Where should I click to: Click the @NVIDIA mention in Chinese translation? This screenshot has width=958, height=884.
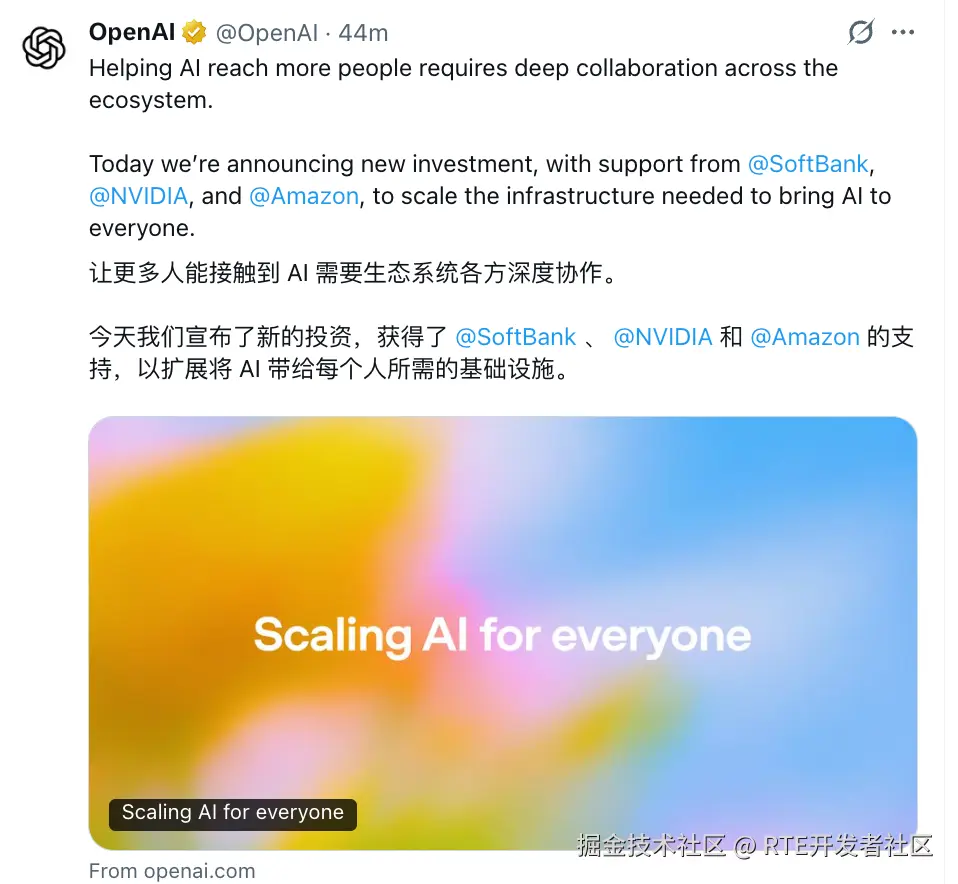coord(663,337)
